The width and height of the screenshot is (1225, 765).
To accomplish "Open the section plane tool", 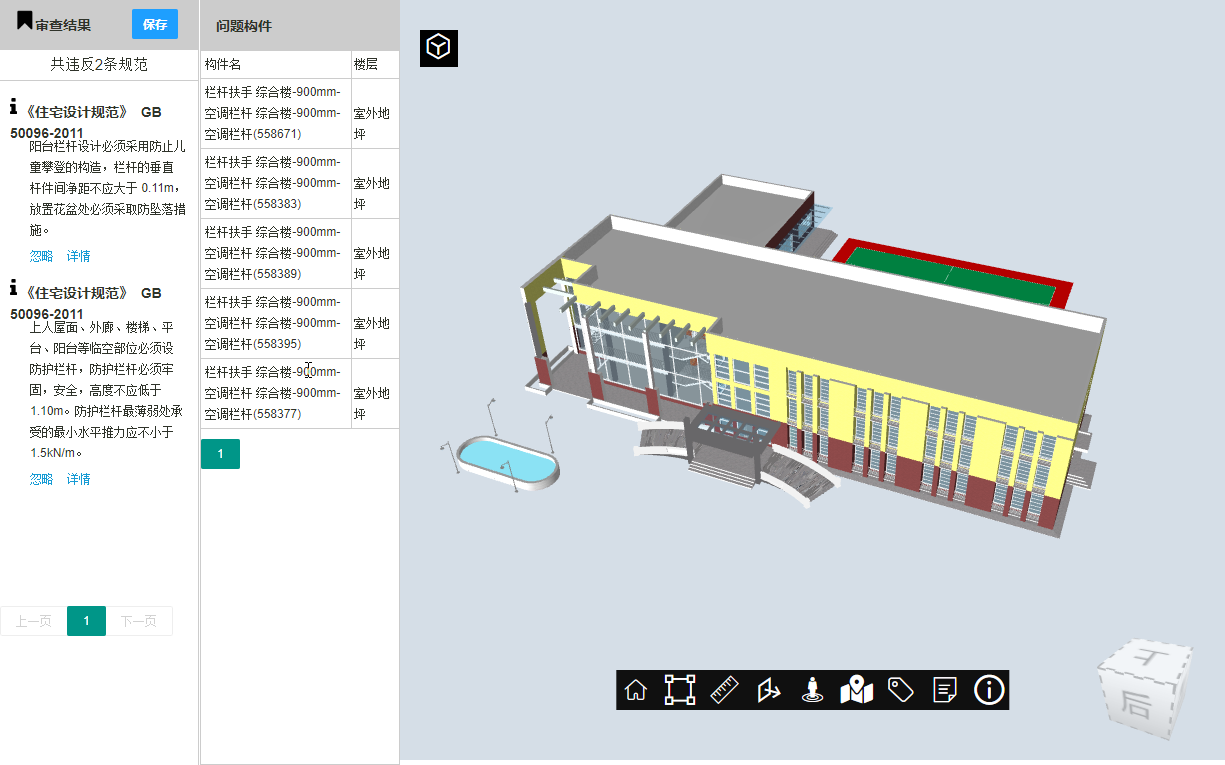I will point(768,690).
